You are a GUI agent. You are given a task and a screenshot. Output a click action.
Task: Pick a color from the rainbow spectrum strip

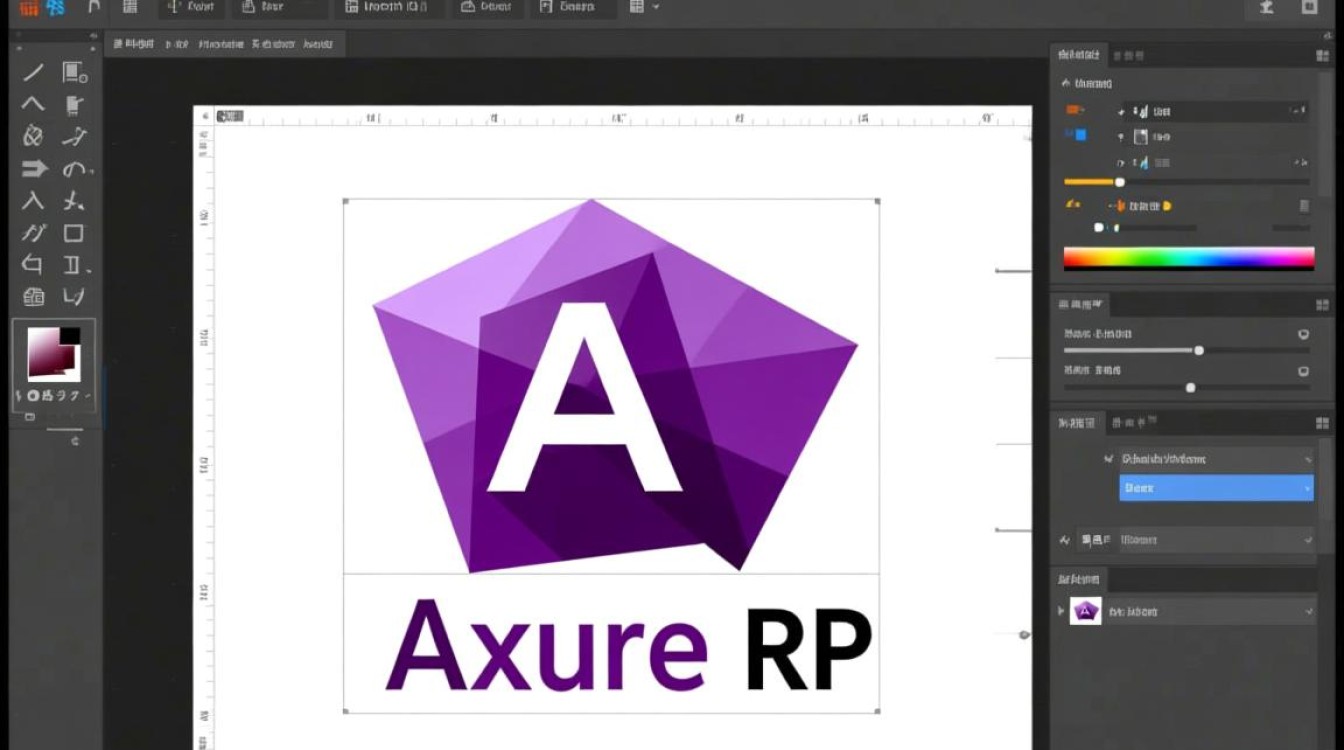tap(1190, 260)
